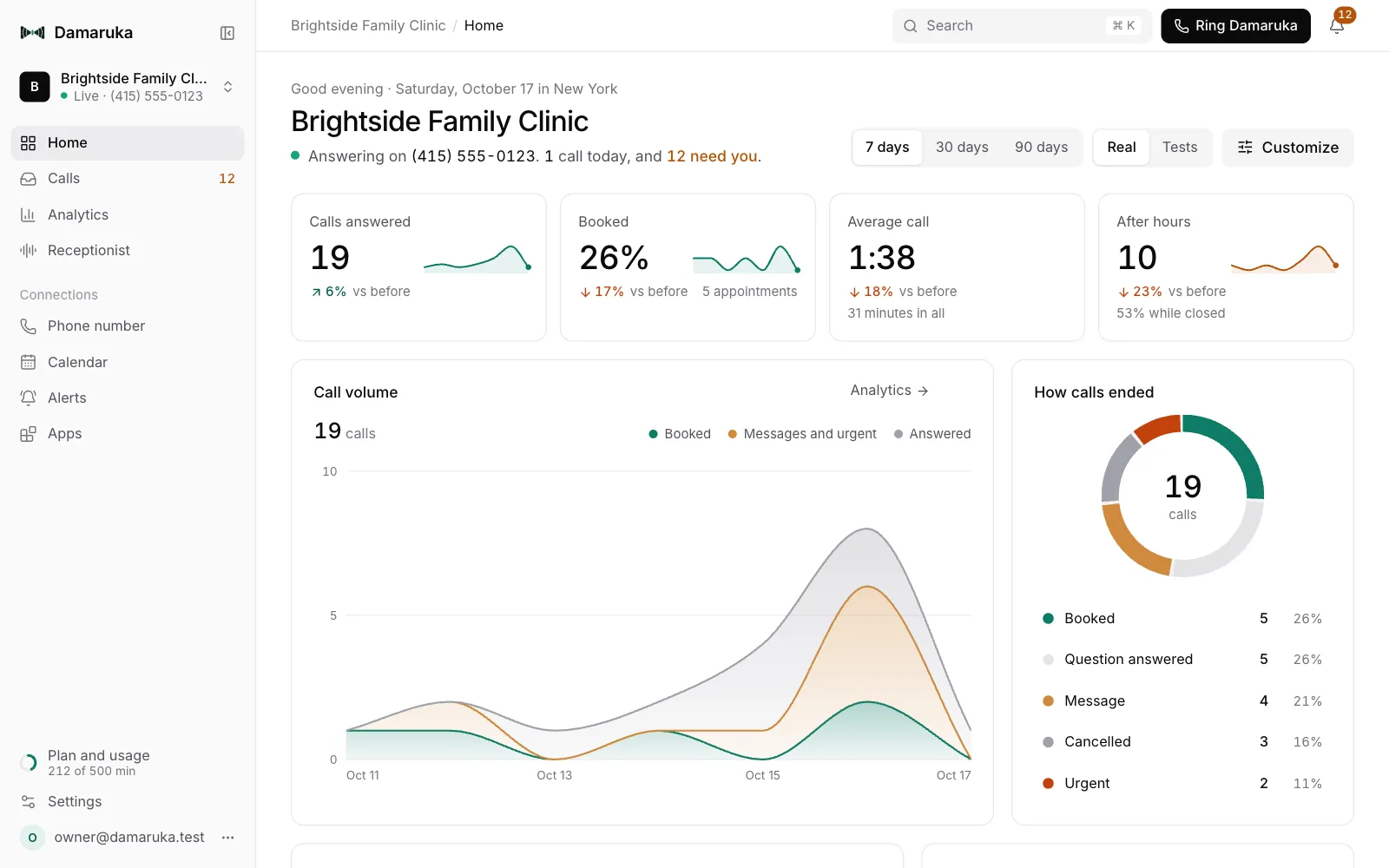Toggle Messages and urgent series legend
The height and width of the screenshot is (868, 1389).
click(802, 434)
